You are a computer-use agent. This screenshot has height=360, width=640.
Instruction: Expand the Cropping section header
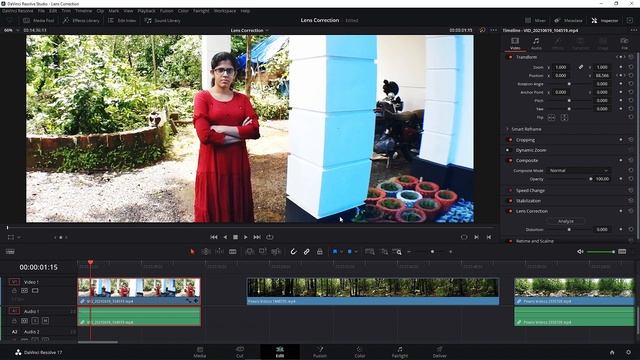(x=525, y=140)
